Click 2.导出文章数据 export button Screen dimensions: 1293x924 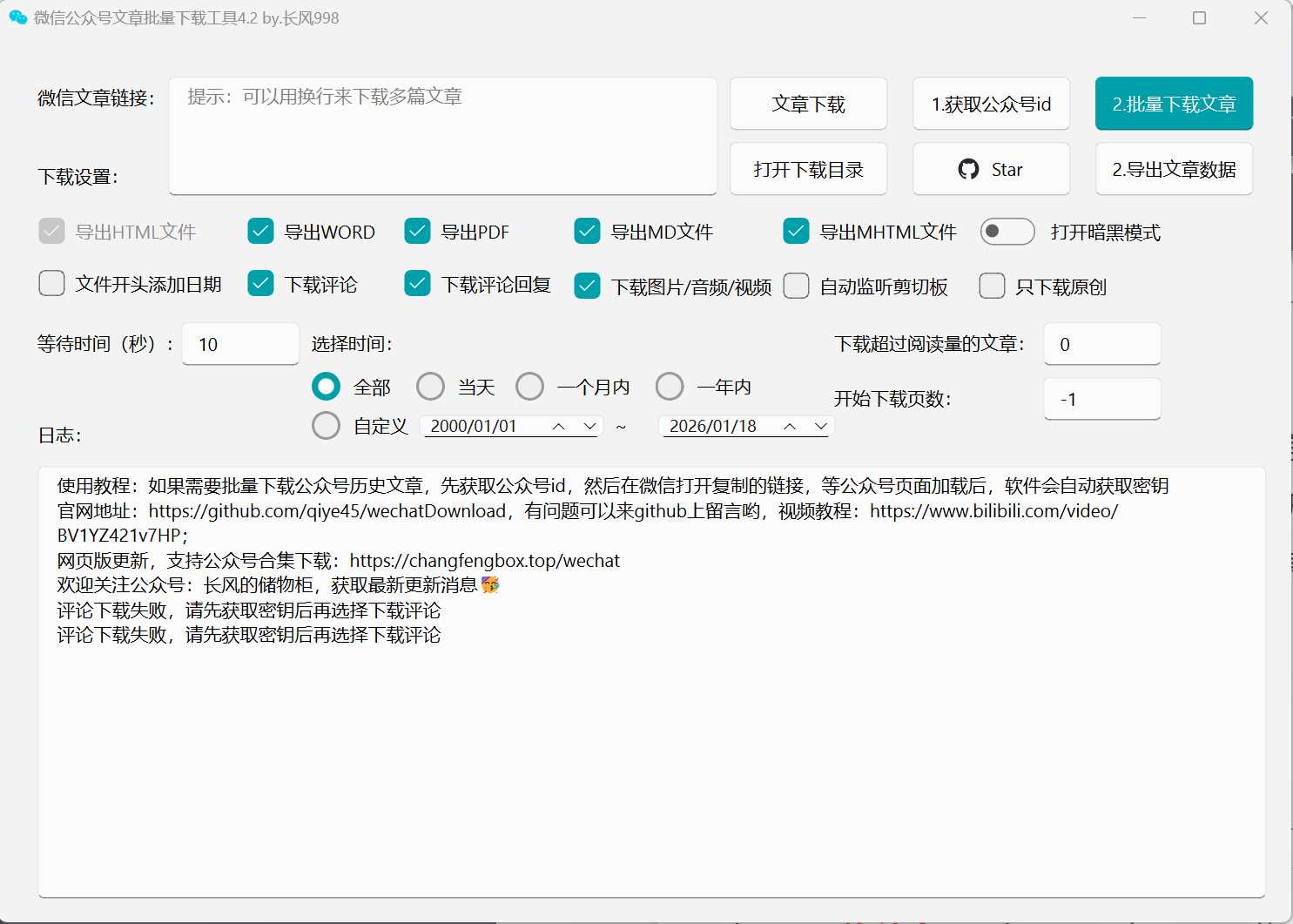pyautogui.click(x=1174, y=170)
